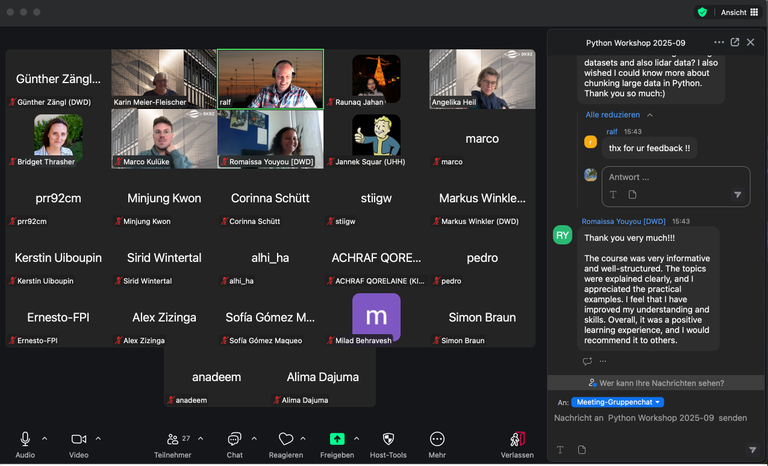Click the Ansicht view layout button
The image size is (768, 466).
(739, 12)
